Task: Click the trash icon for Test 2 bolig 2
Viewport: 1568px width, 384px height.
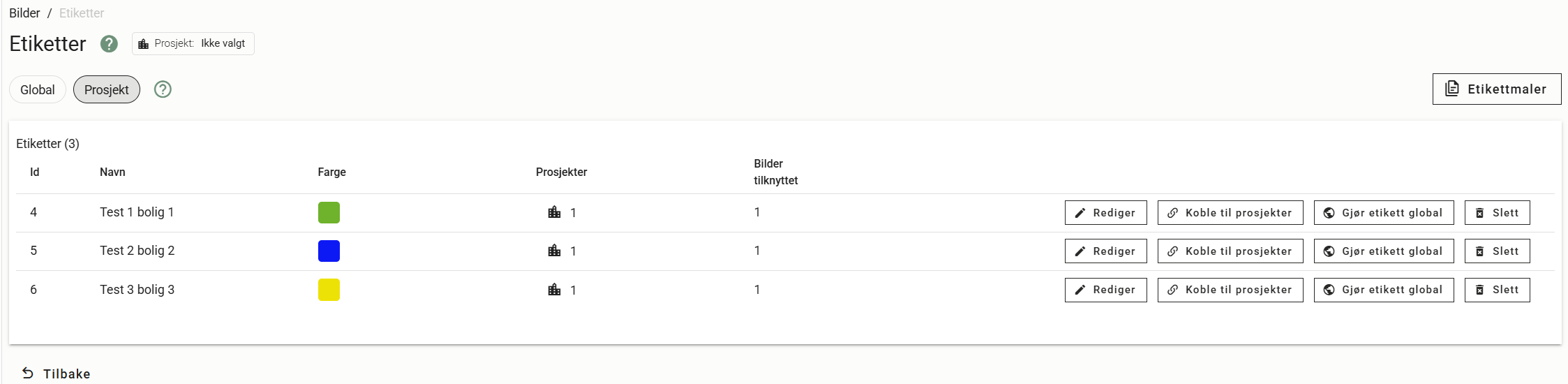Action: coord(1479,251)
